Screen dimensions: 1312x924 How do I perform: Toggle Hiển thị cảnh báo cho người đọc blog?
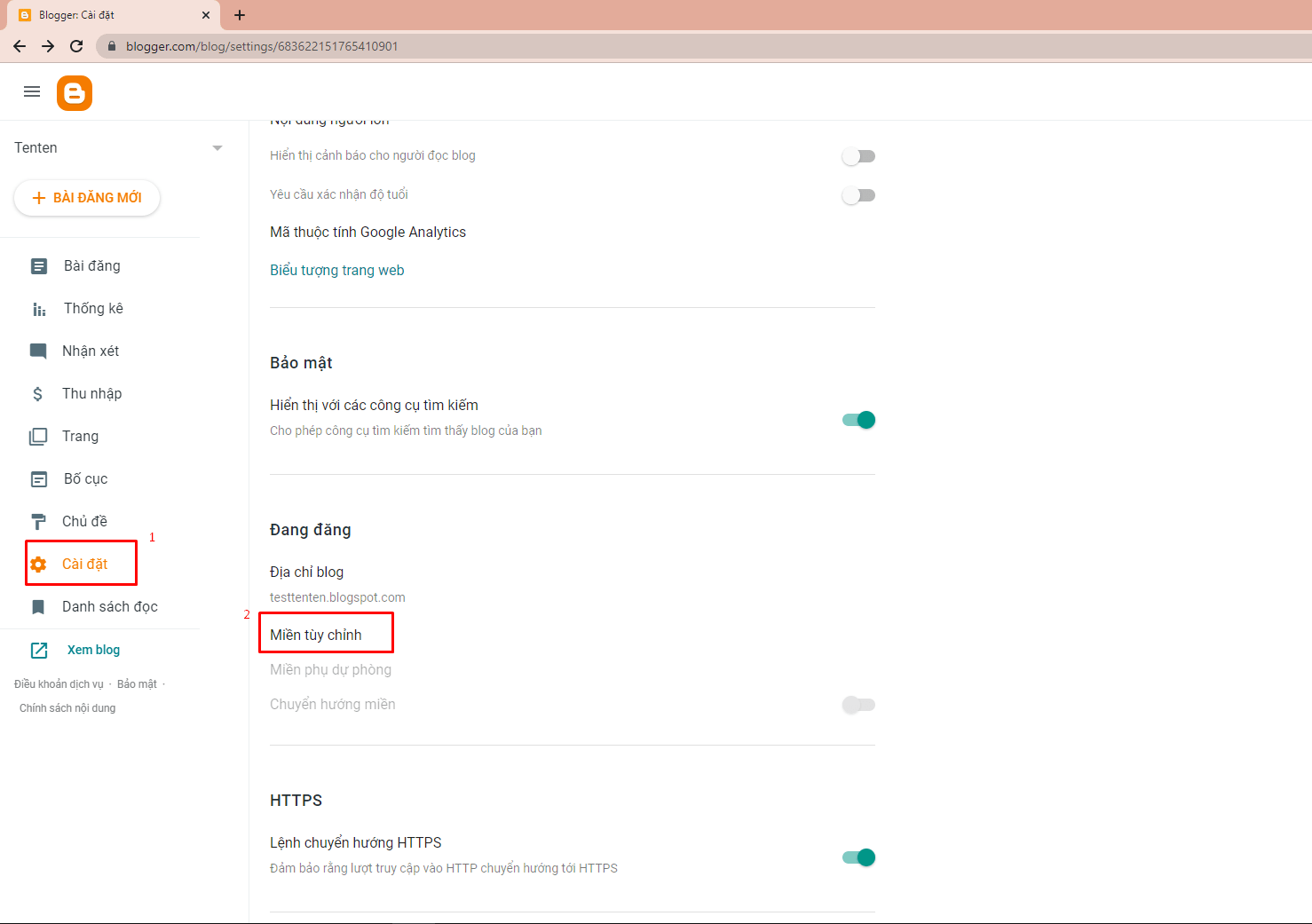pyautogui.click(x=858, y=156)
